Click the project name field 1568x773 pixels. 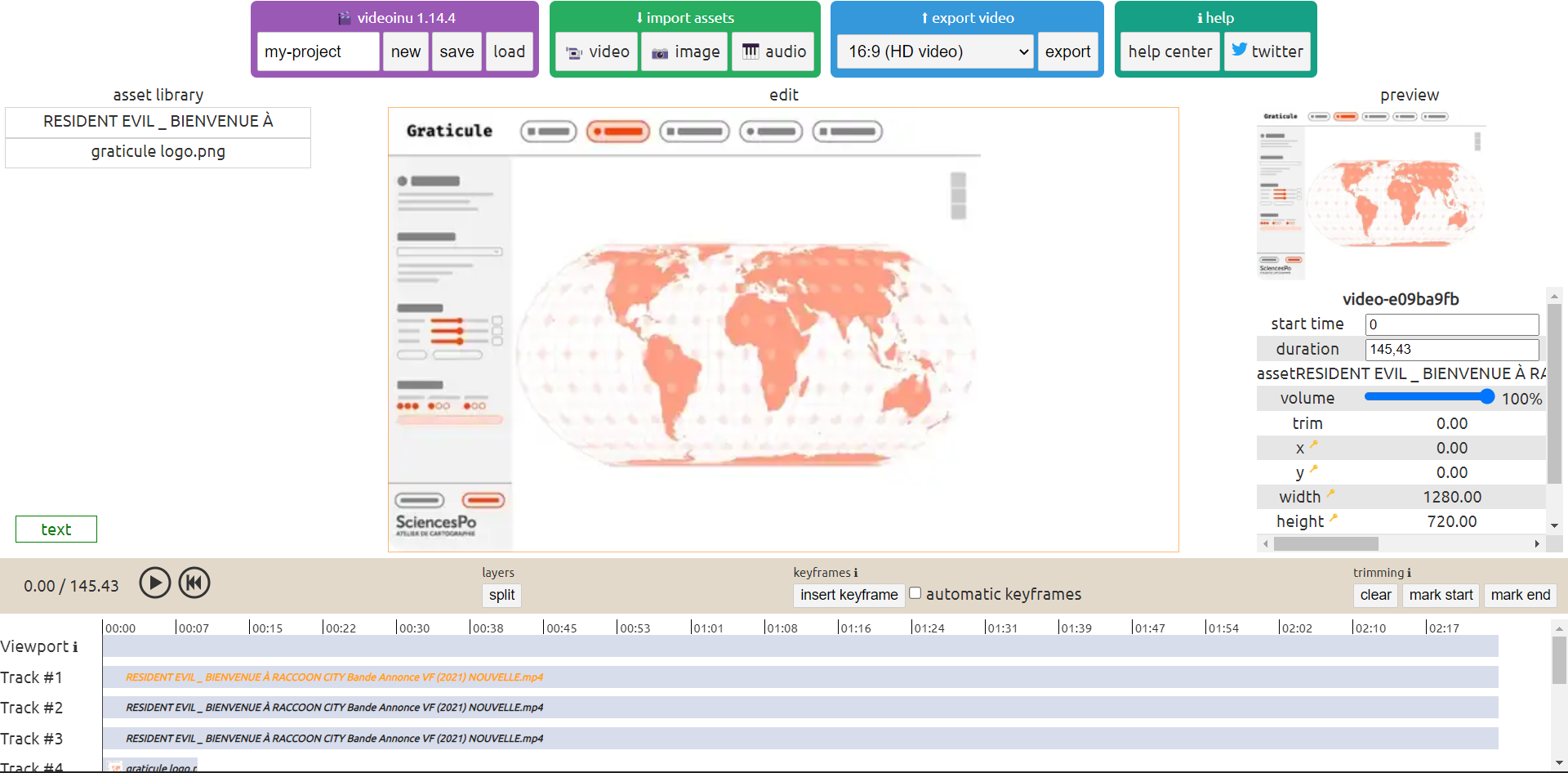coord(318,51)
